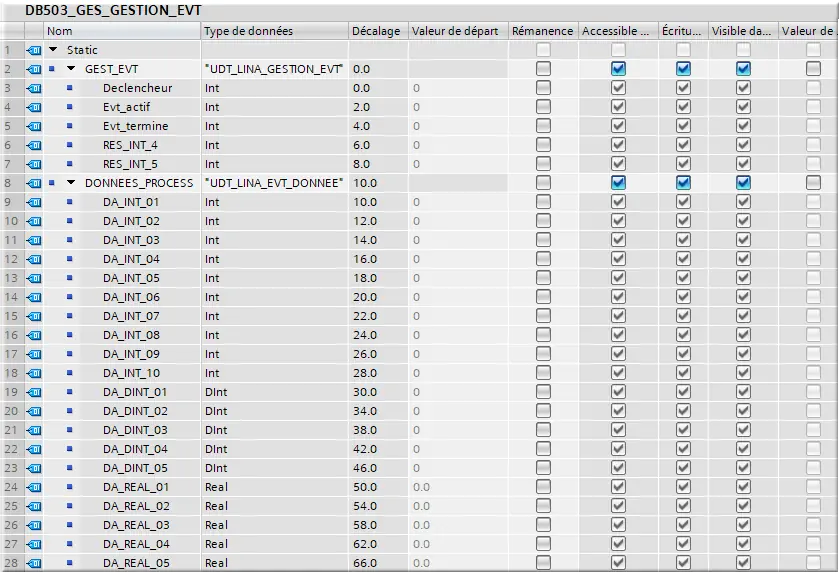The image size is (839, 572).
Task: Click start value field of Evt_actif
Action: coord(458,107)
